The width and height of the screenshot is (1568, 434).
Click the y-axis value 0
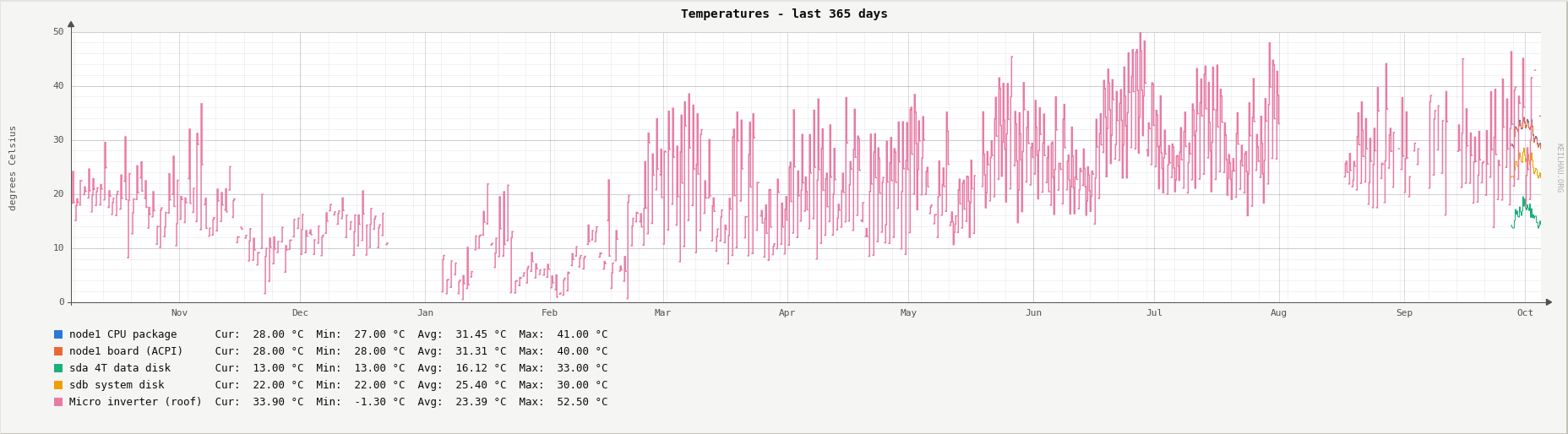pyautogui.click(x=62, y=302)
